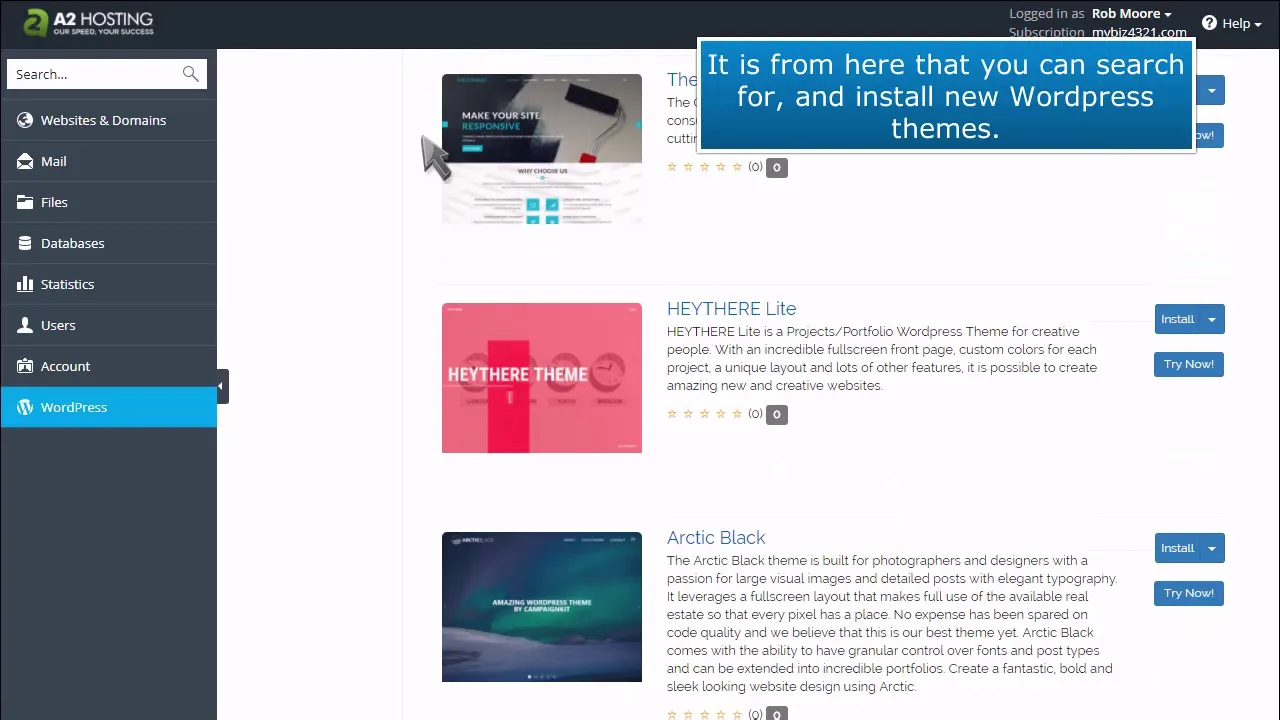Click the star rating of the top theme
This screenshot has width=1280, height=720.
tap(705, 167)
